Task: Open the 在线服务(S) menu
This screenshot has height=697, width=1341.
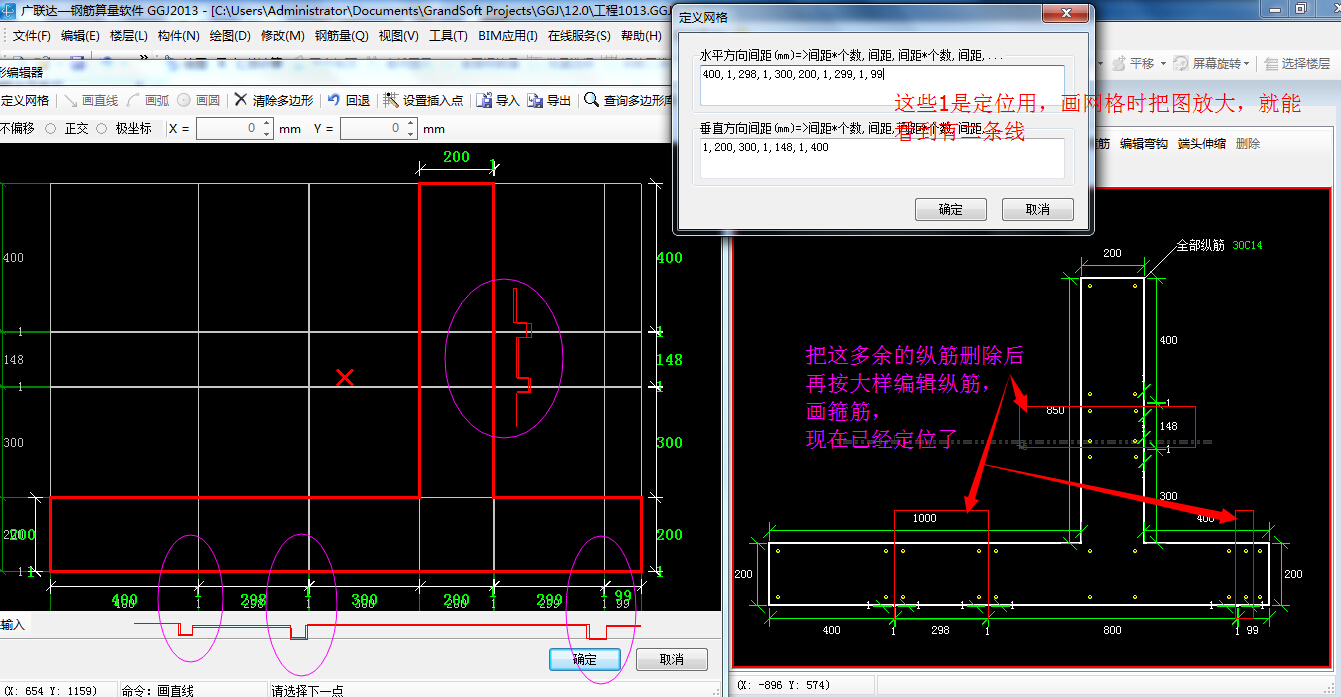Action: coord(579,36)
